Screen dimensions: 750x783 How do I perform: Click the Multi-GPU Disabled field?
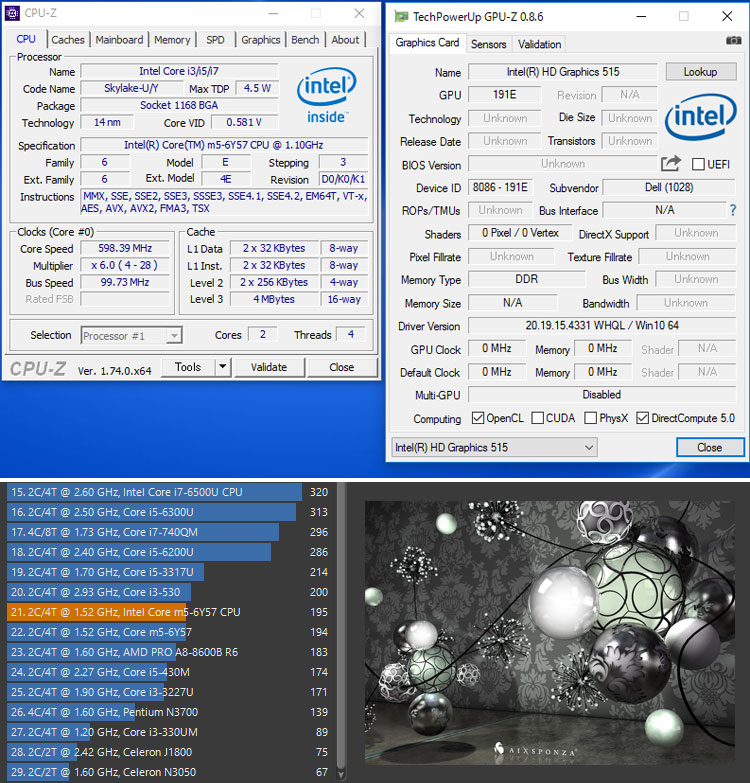tap(602, 394)
